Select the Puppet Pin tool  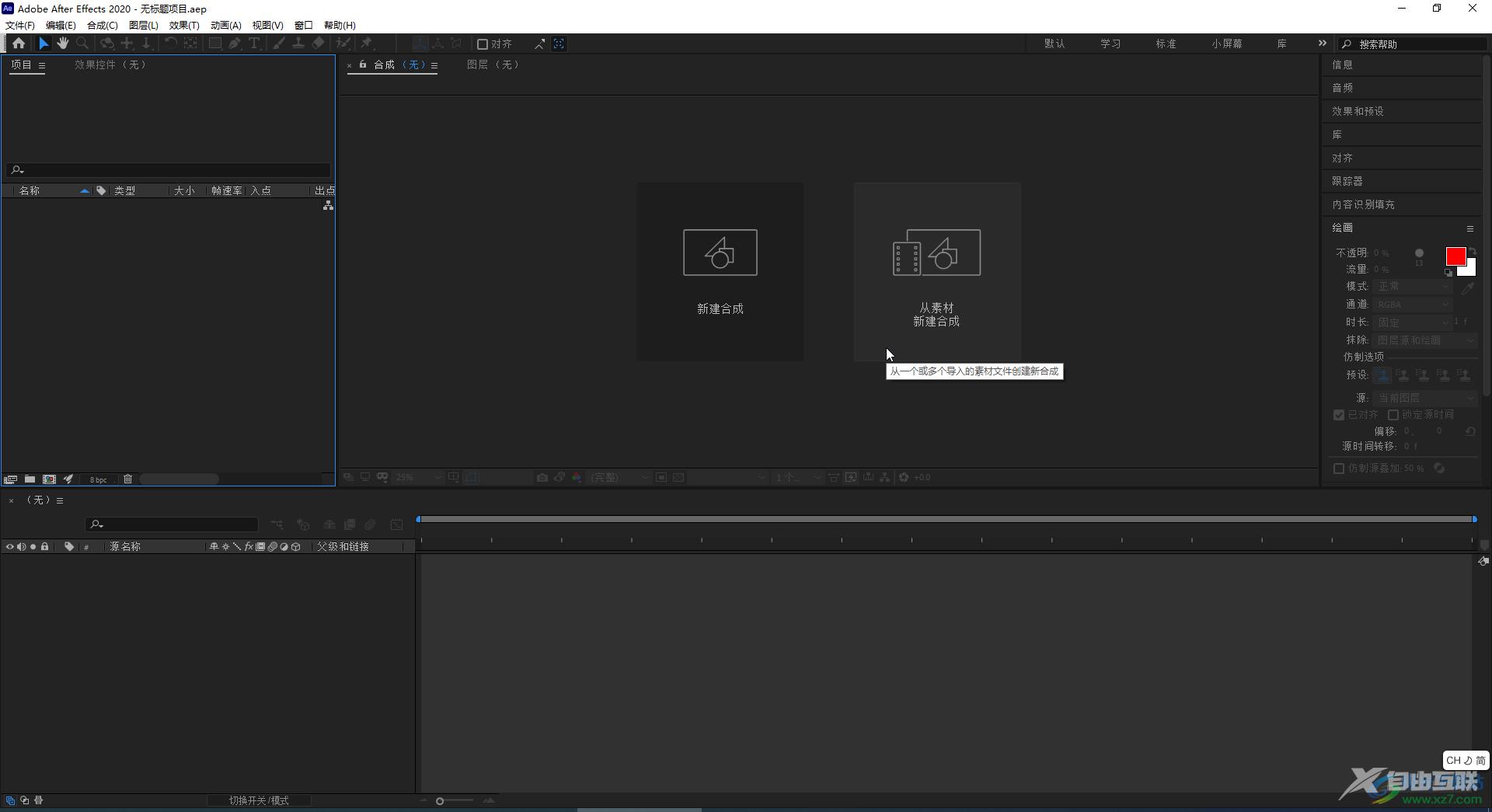click(x=367, y=44)
